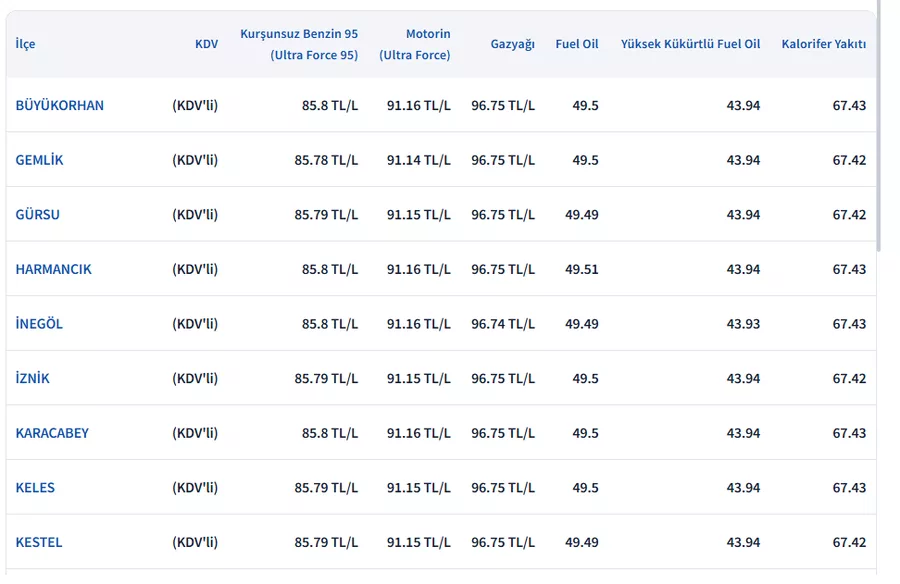This screenshot has height=584, width=900.
Task: Select KELES's 85.79 TL/L benzin price
Action: pyautogui.click(x=326, y=488)
